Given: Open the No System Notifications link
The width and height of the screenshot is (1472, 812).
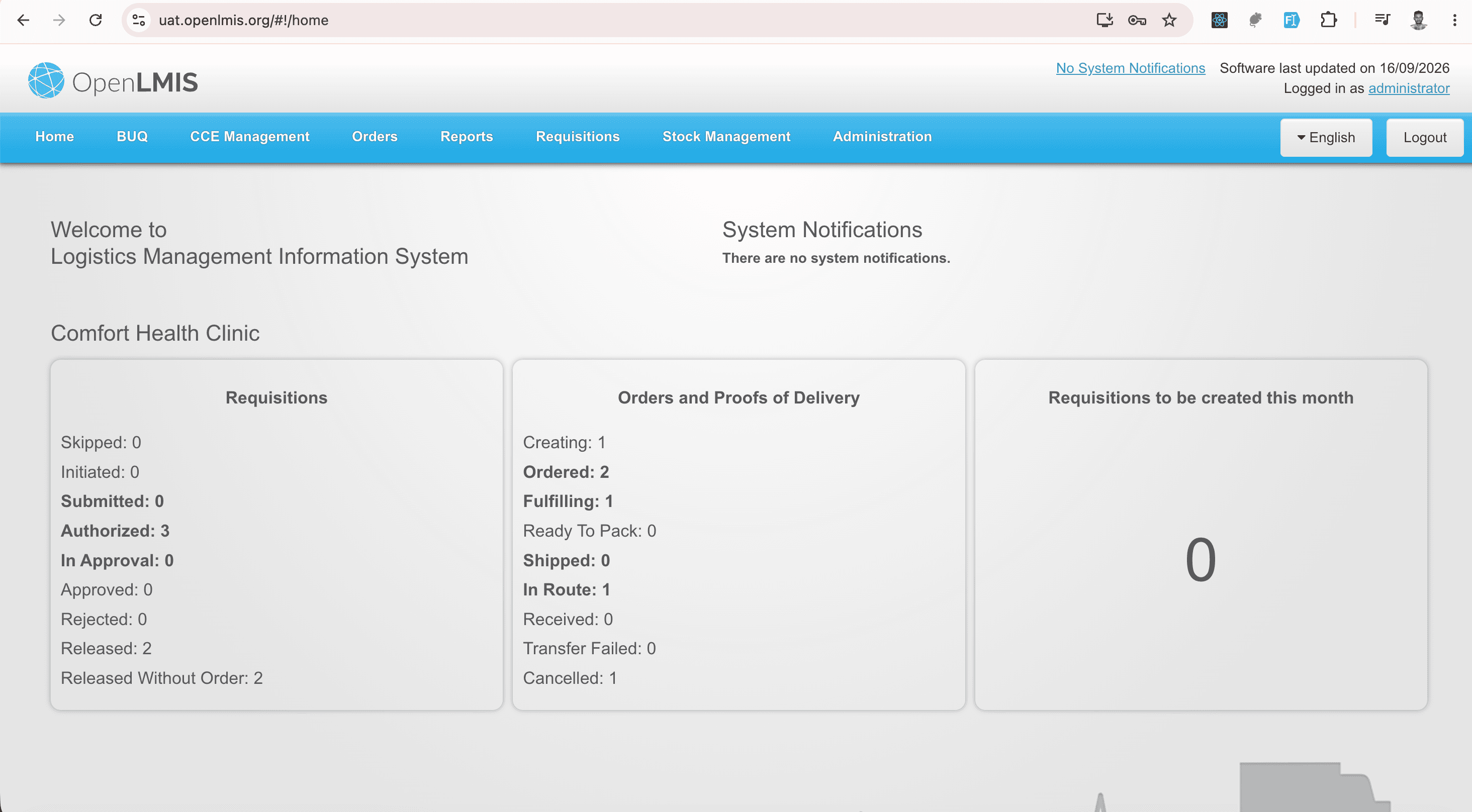Looking at the screenshot, I should (x=1130, y=68).
